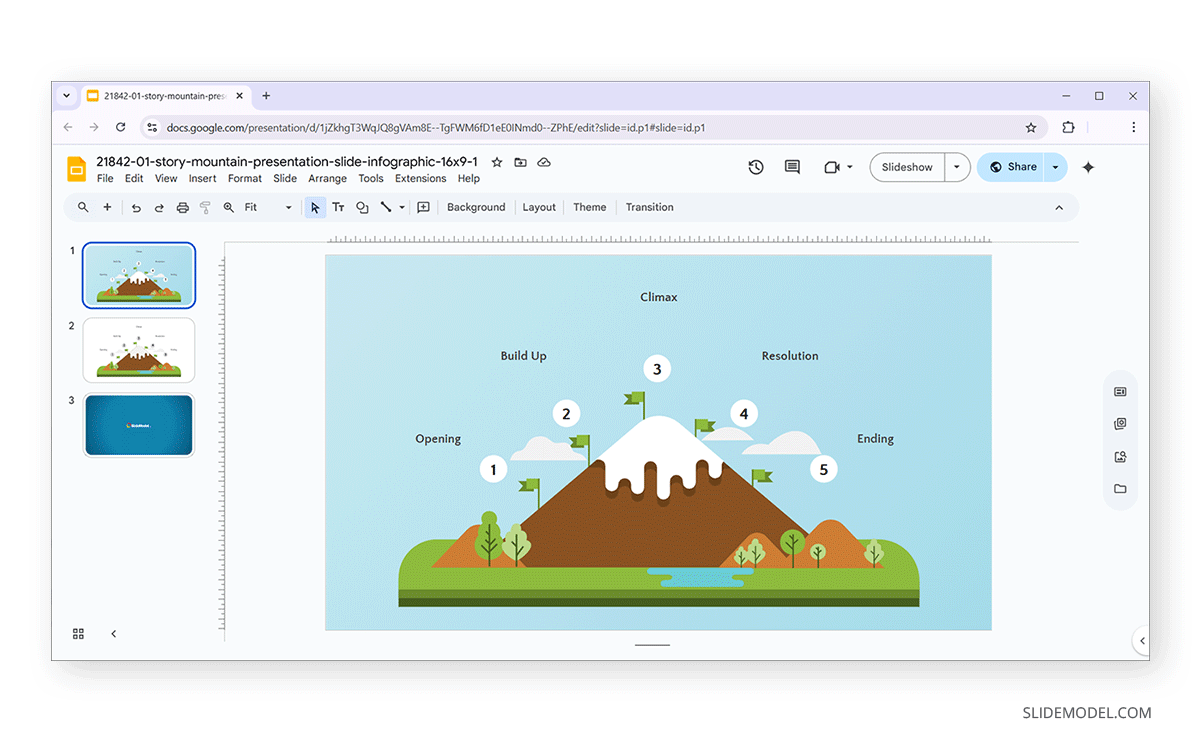
Task: Undo the last action
Action: 136,208
